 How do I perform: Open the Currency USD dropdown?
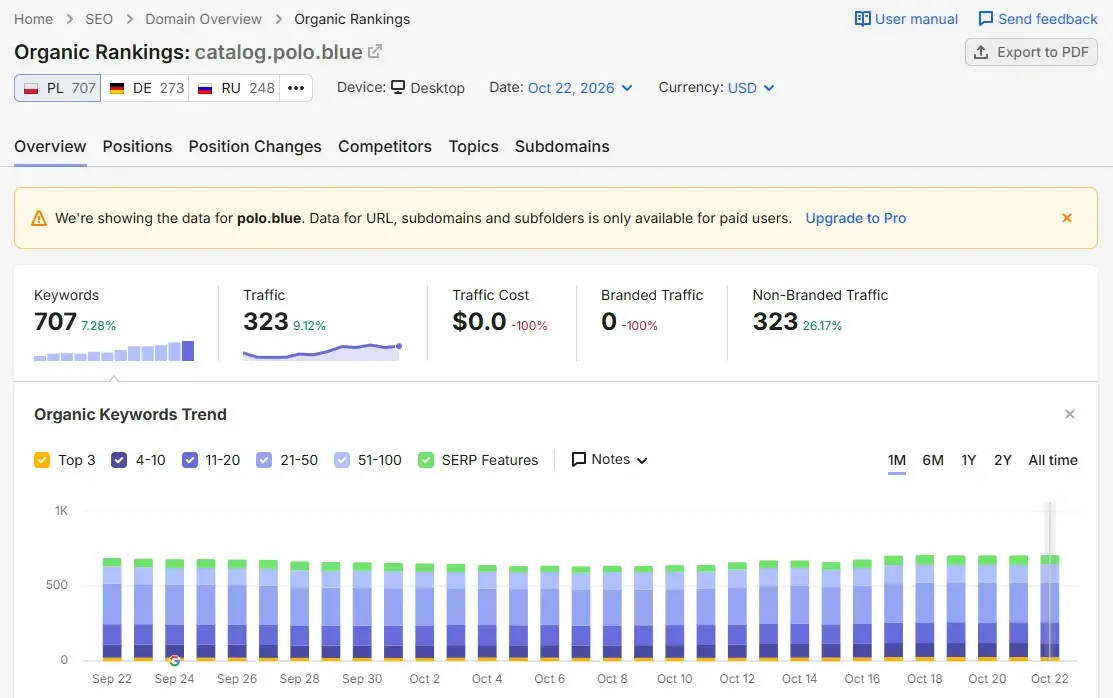pos(750,88)
